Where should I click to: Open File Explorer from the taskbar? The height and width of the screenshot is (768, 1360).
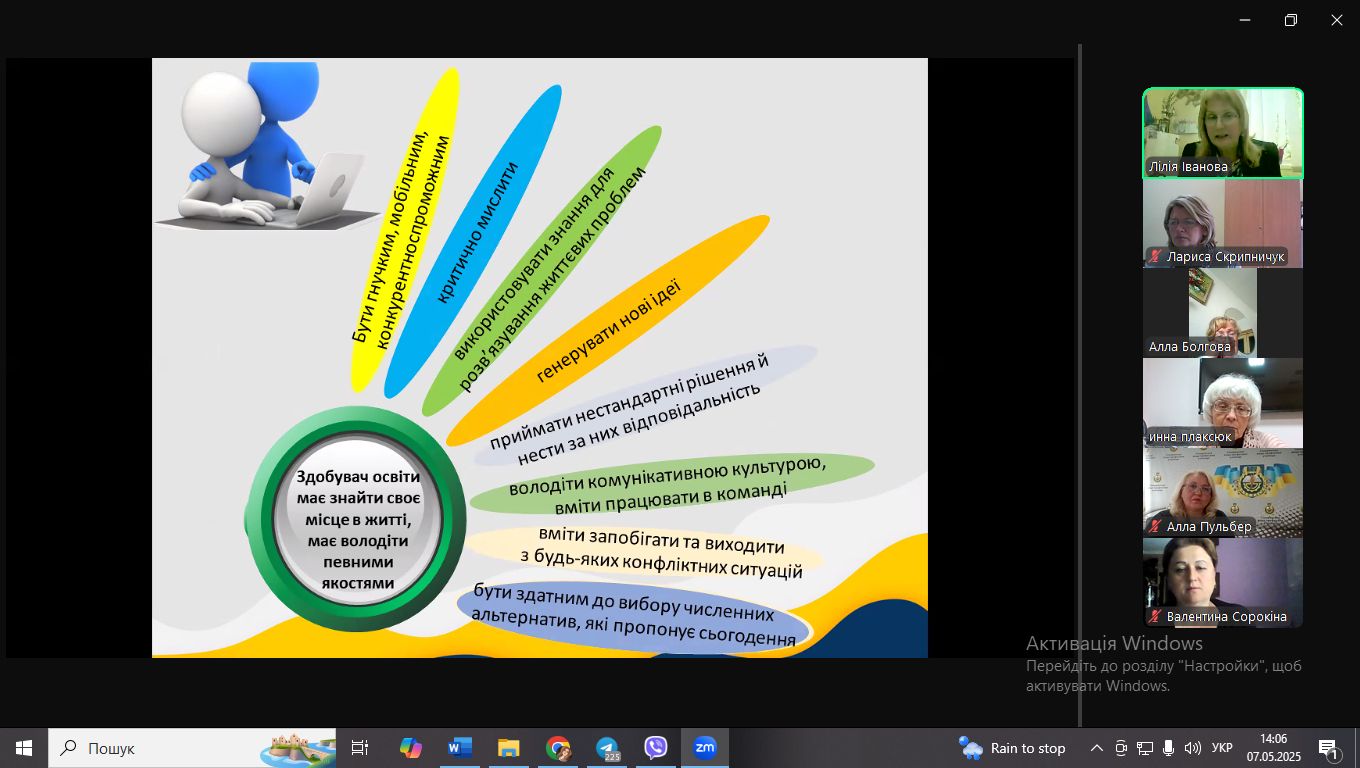pos(509,748)
